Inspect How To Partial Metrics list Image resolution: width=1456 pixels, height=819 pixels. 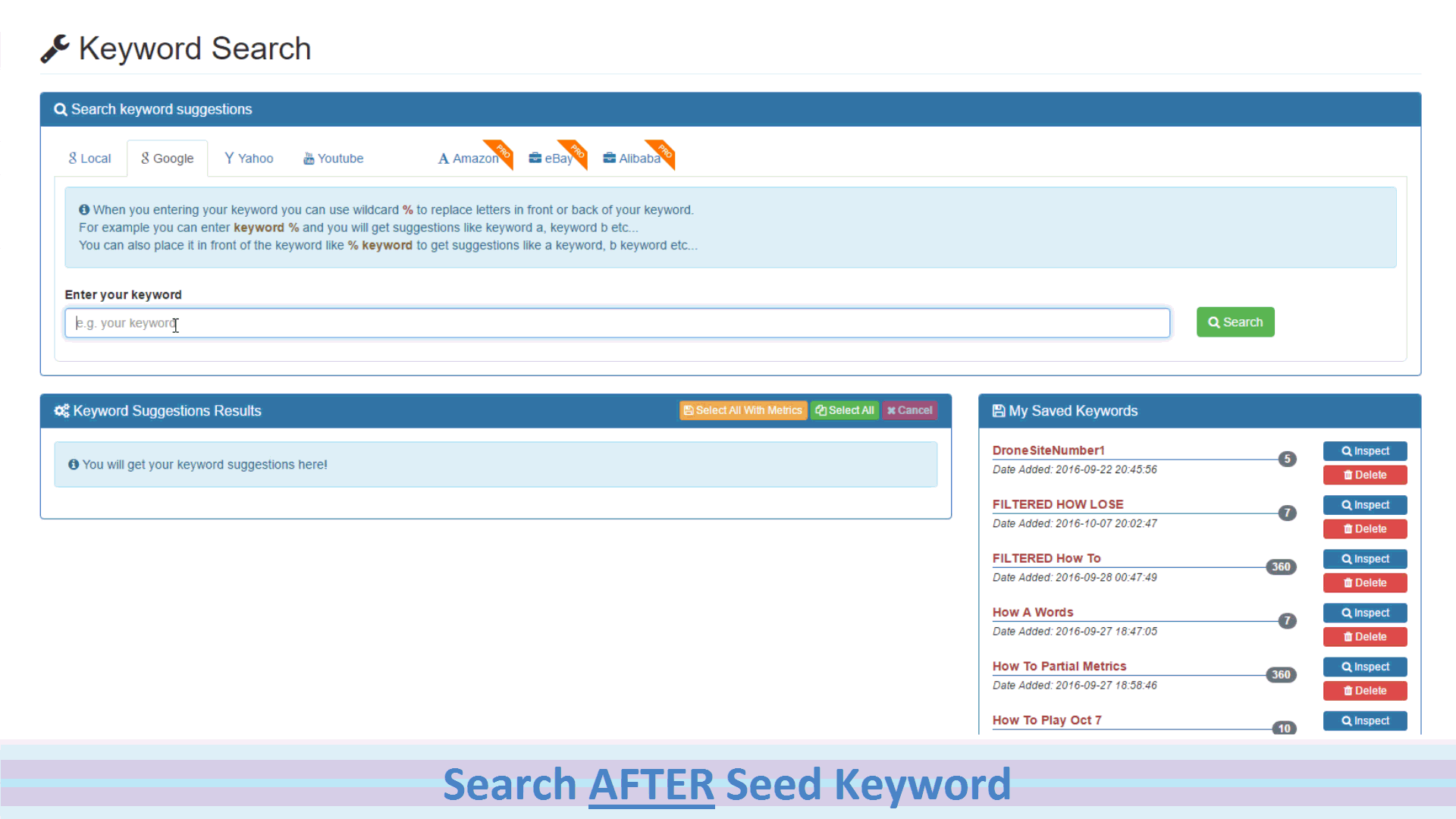[x=1365, y=667]
